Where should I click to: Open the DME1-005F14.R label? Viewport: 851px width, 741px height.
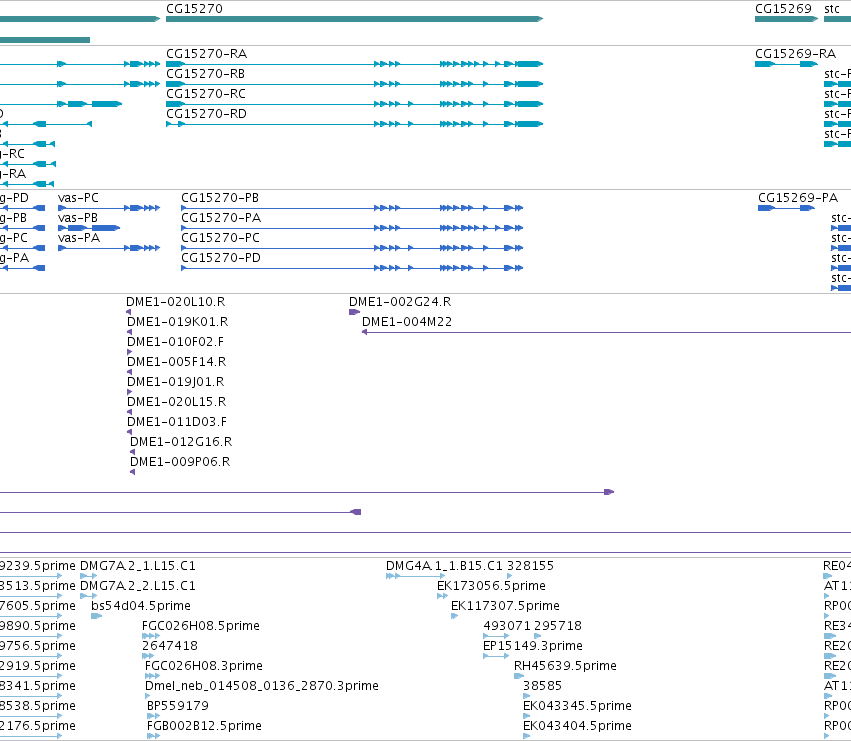(x=176, y=362)
